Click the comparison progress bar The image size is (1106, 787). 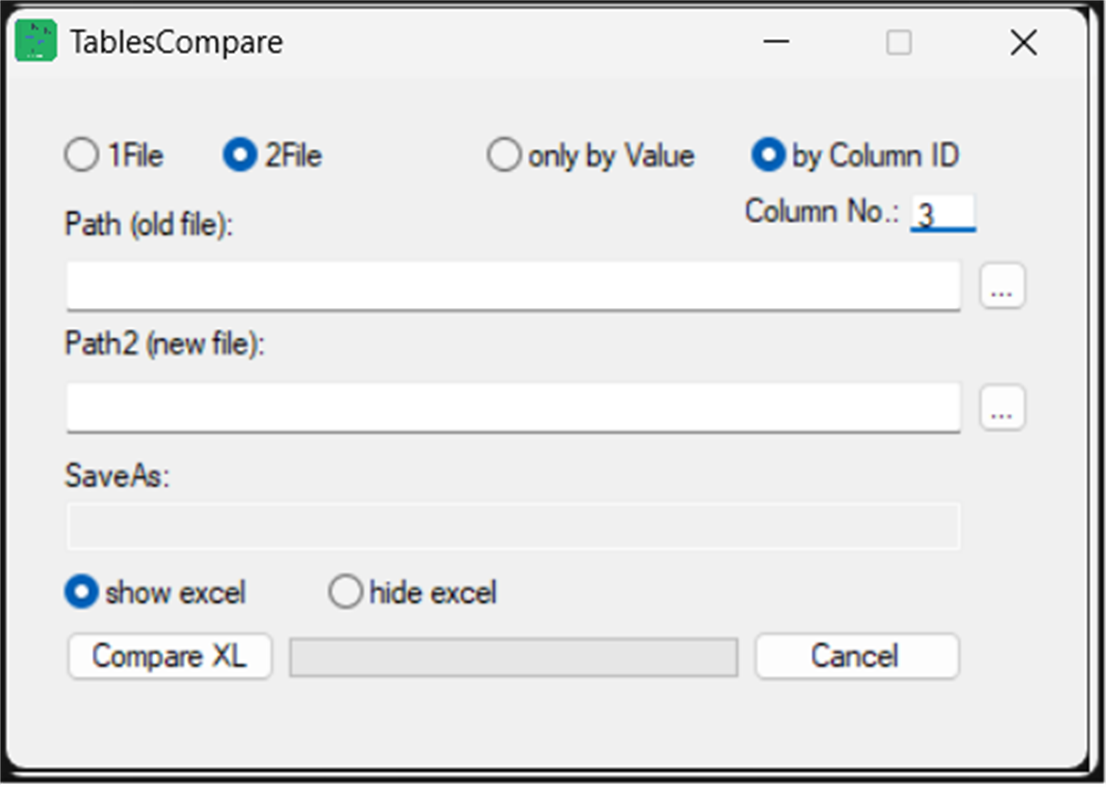click(513, 657)
